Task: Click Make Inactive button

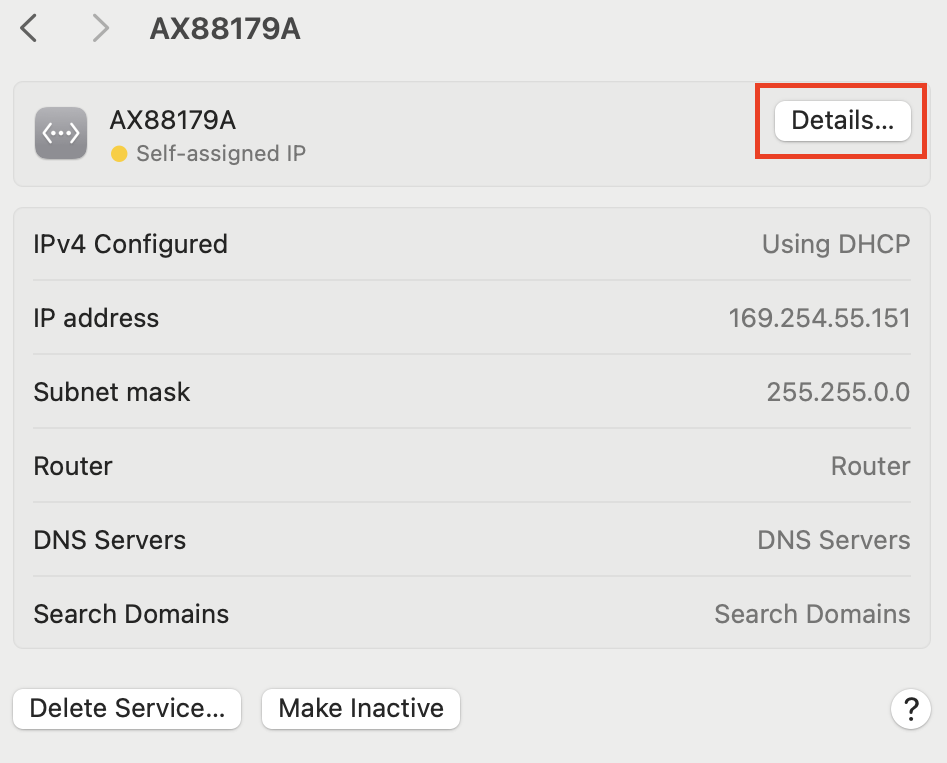Action: [x=361, y=709]
